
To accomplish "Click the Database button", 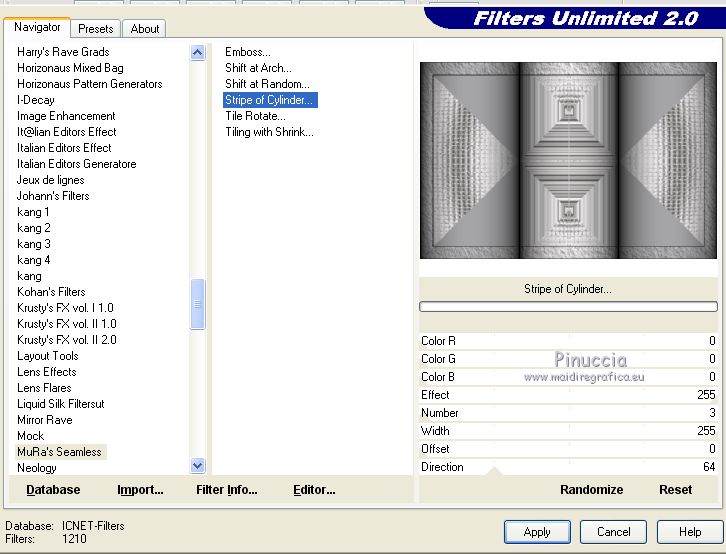I will coord(53,490).
